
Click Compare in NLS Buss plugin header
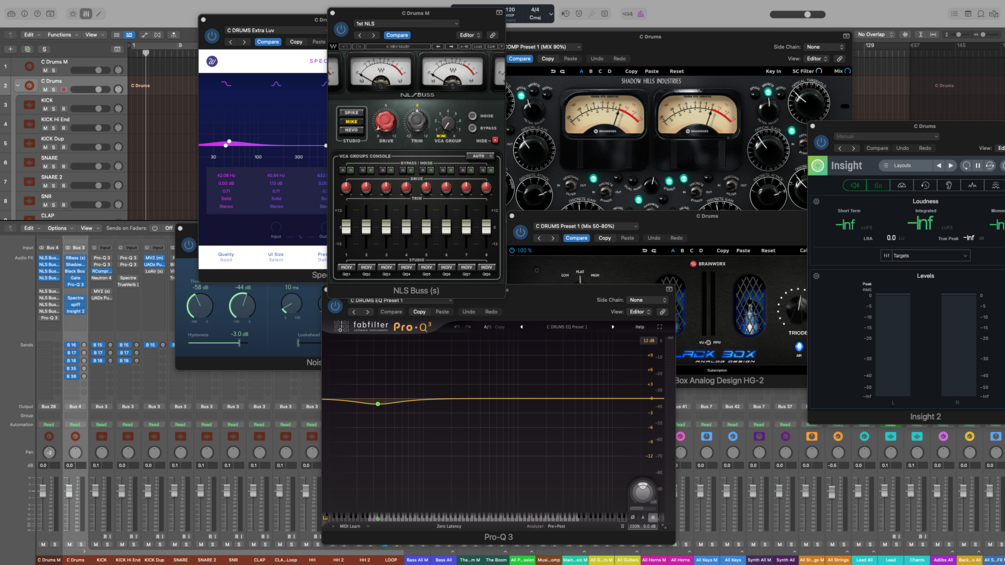click(397, 35)
